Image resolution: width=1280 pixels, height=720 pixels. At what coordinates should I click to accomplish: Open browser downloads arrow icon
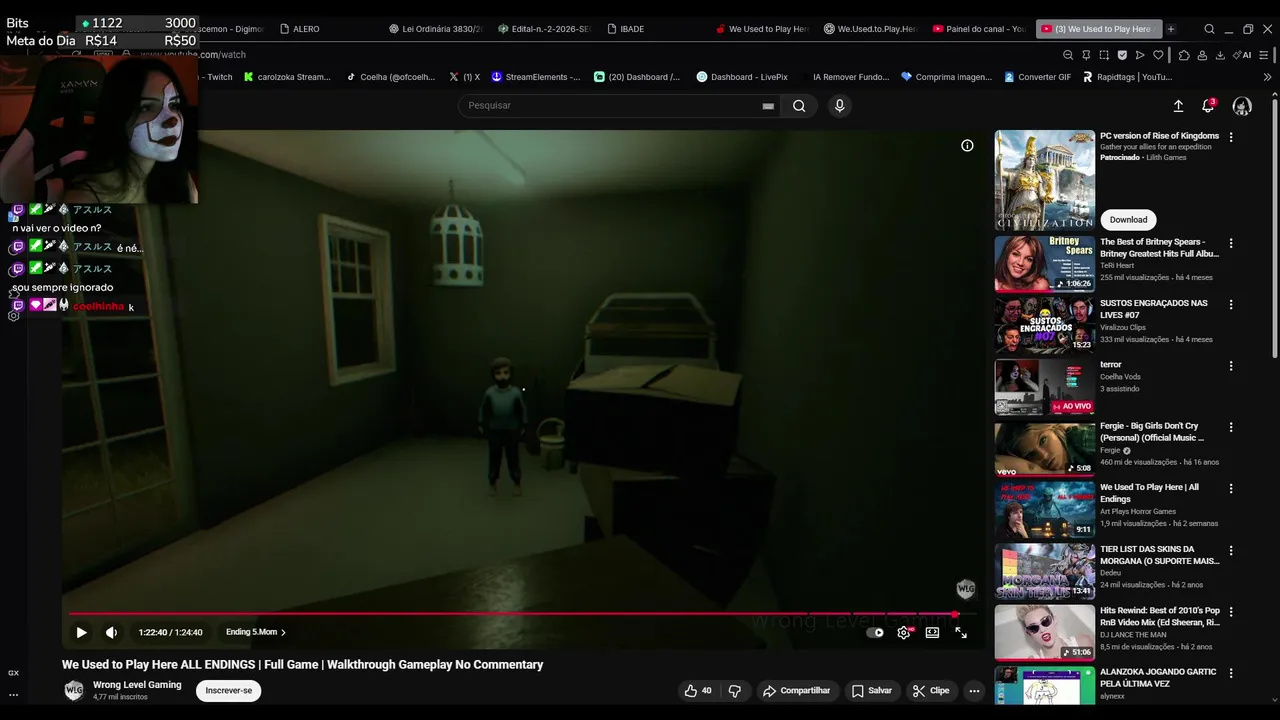pos(1221,55)
